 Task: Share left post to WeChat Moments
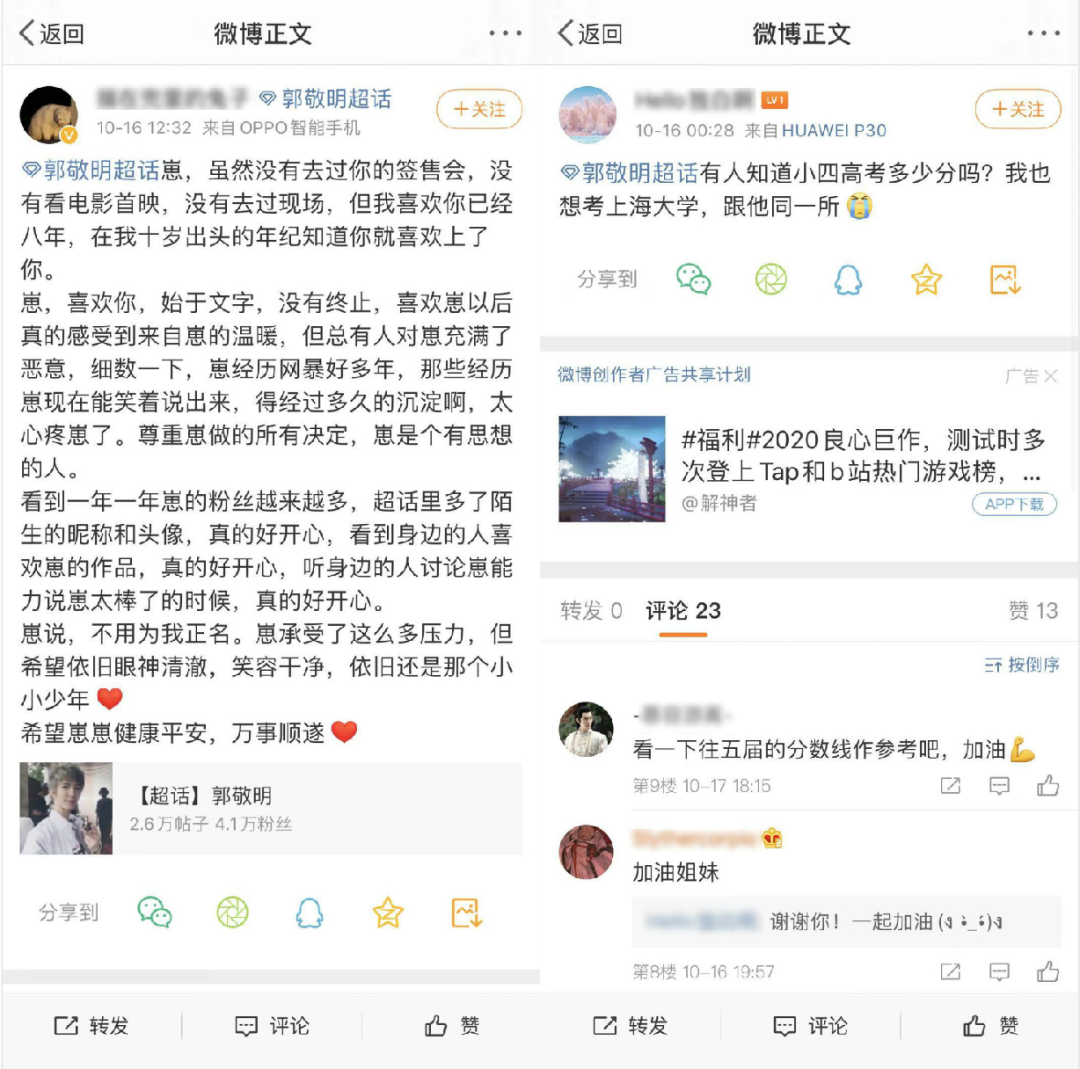232,913
